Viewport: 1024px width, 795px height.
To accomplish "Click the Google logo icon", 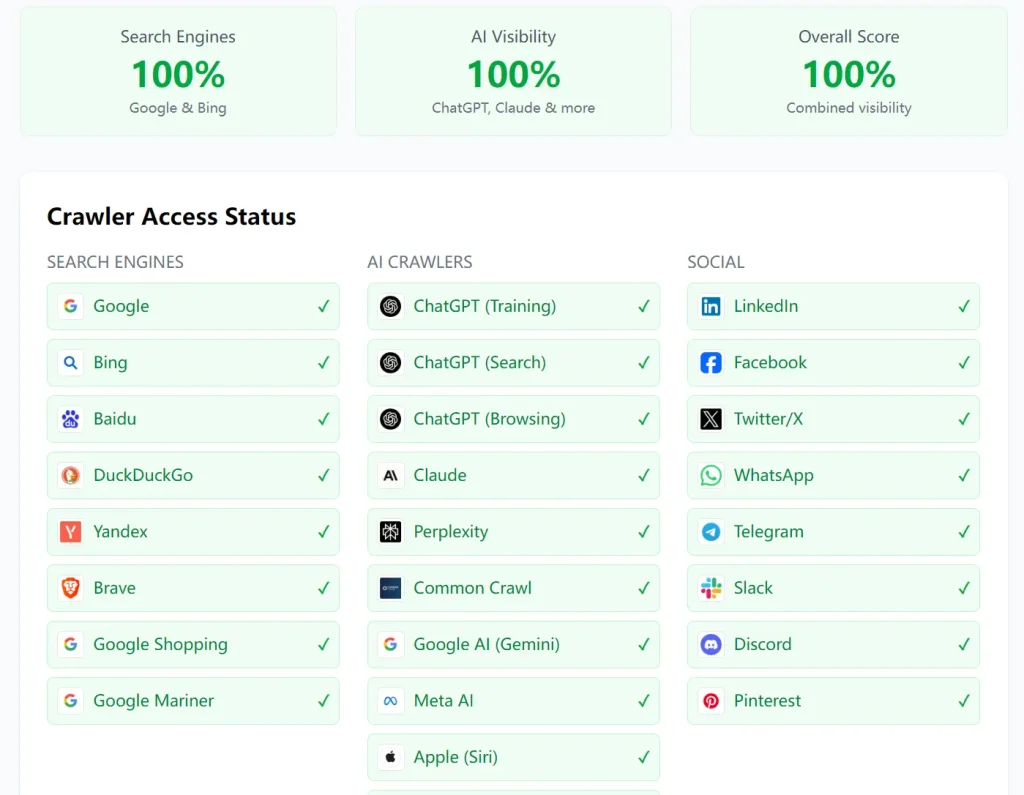I will [70, 306].
